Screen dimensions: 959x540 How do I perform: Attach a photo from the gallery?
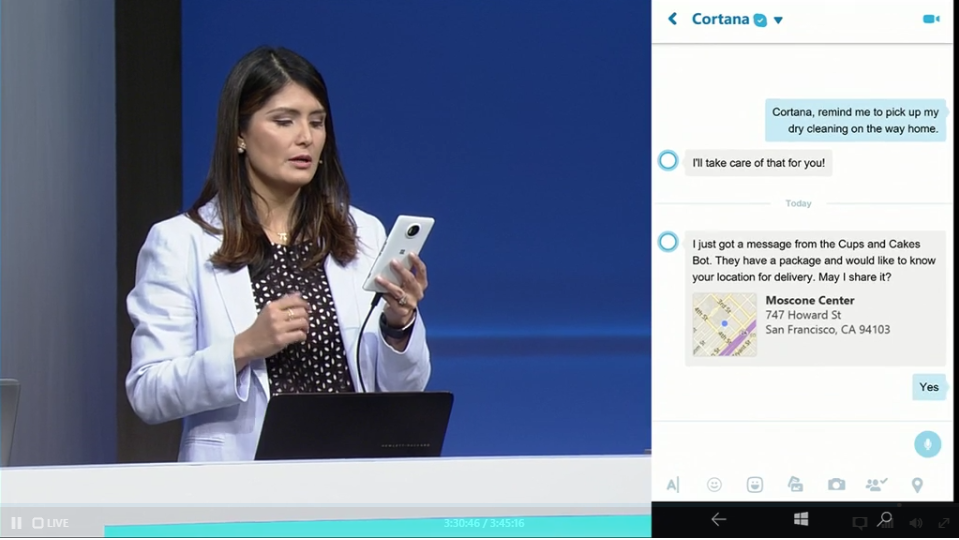pyautogui.click(x=795, y=485)
